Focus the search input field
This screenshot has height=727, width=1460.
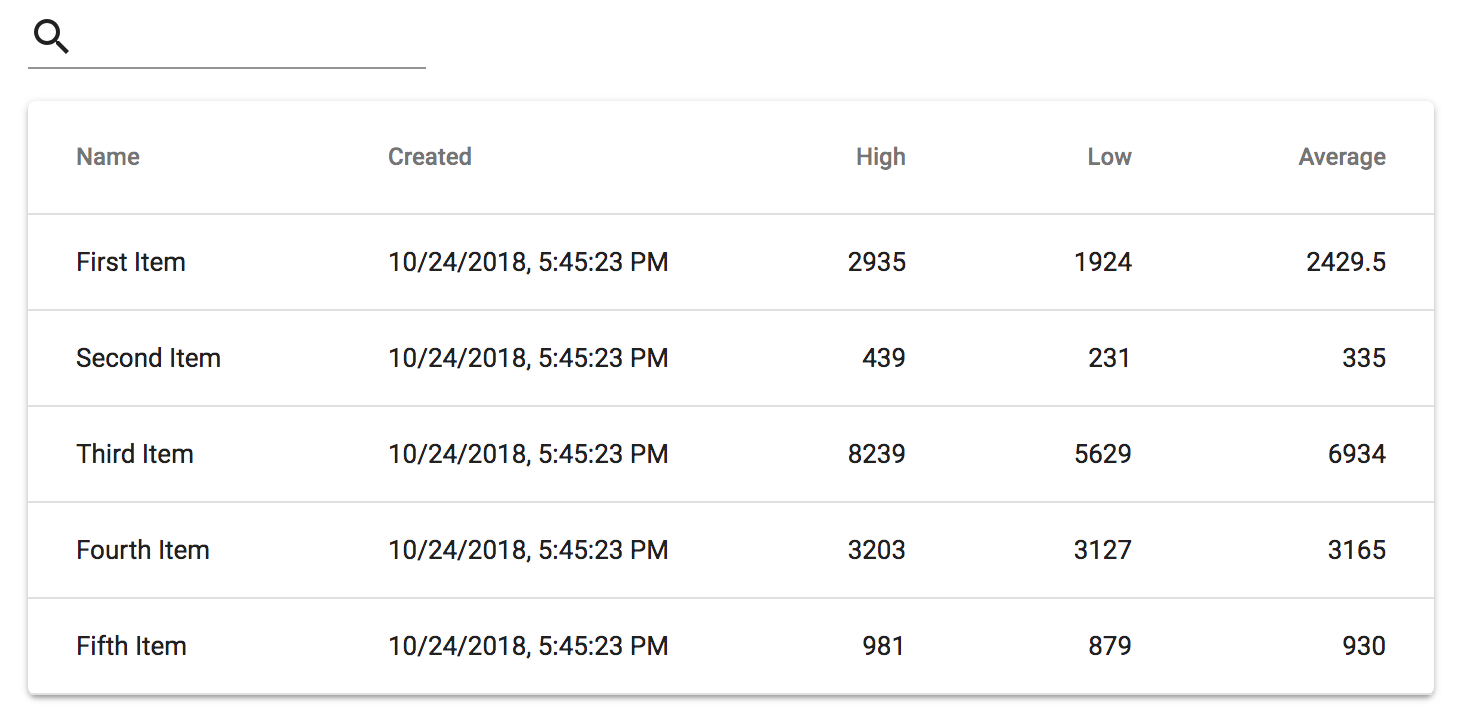(x=250, y=40)
